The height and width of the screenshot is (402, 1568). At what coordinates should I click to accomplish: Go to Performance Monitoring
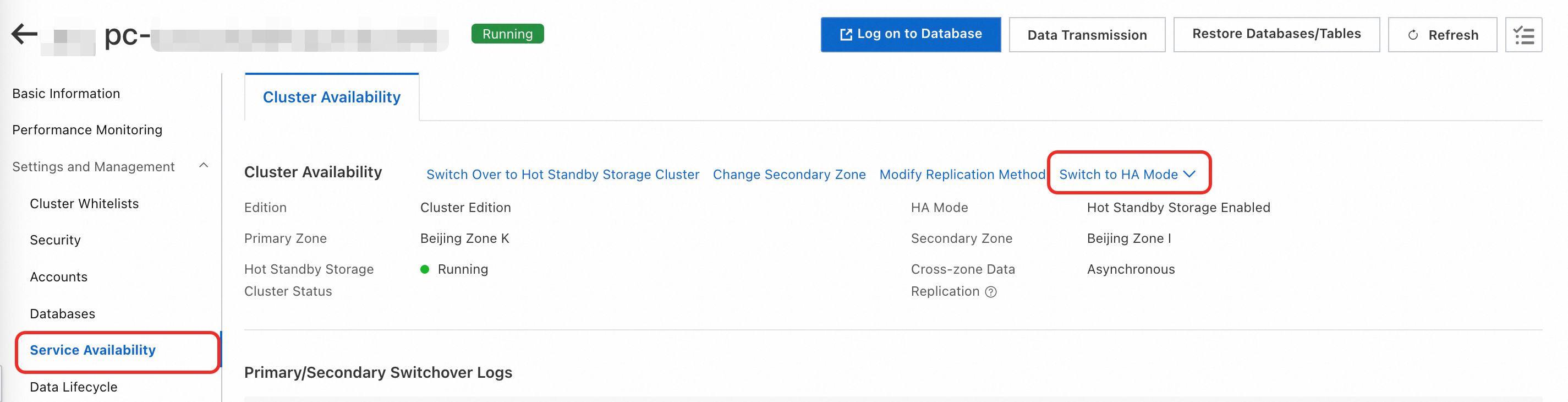tap(87, 130)
